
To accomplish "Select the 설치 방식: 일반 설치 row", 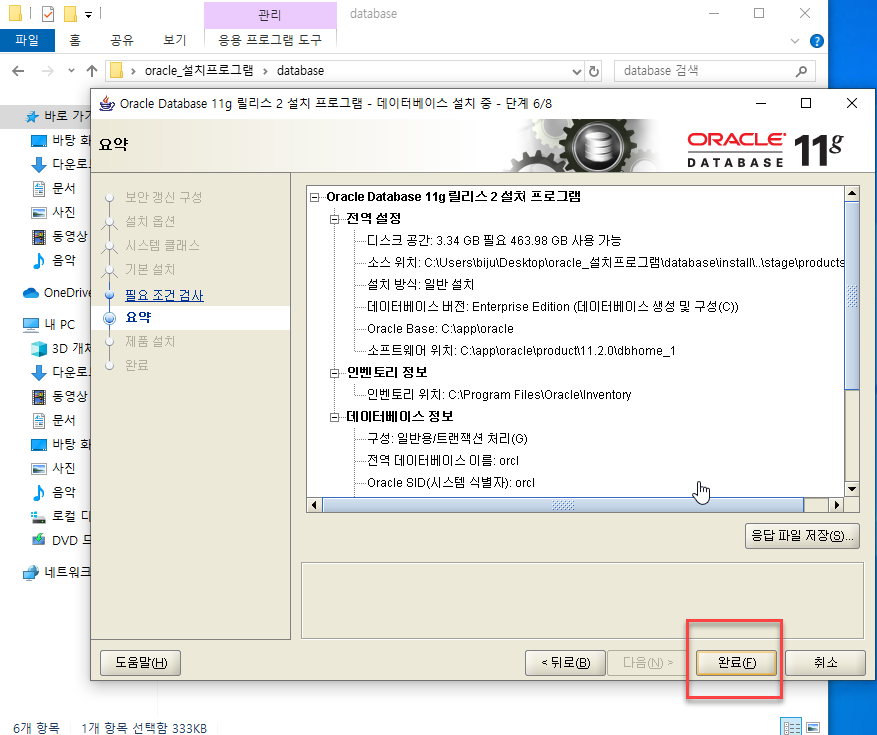I will [420, 285].
